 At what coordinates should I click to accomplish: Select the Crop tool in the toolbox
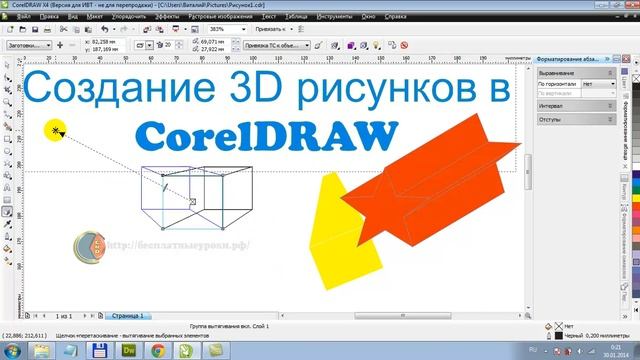click(7, 90)
